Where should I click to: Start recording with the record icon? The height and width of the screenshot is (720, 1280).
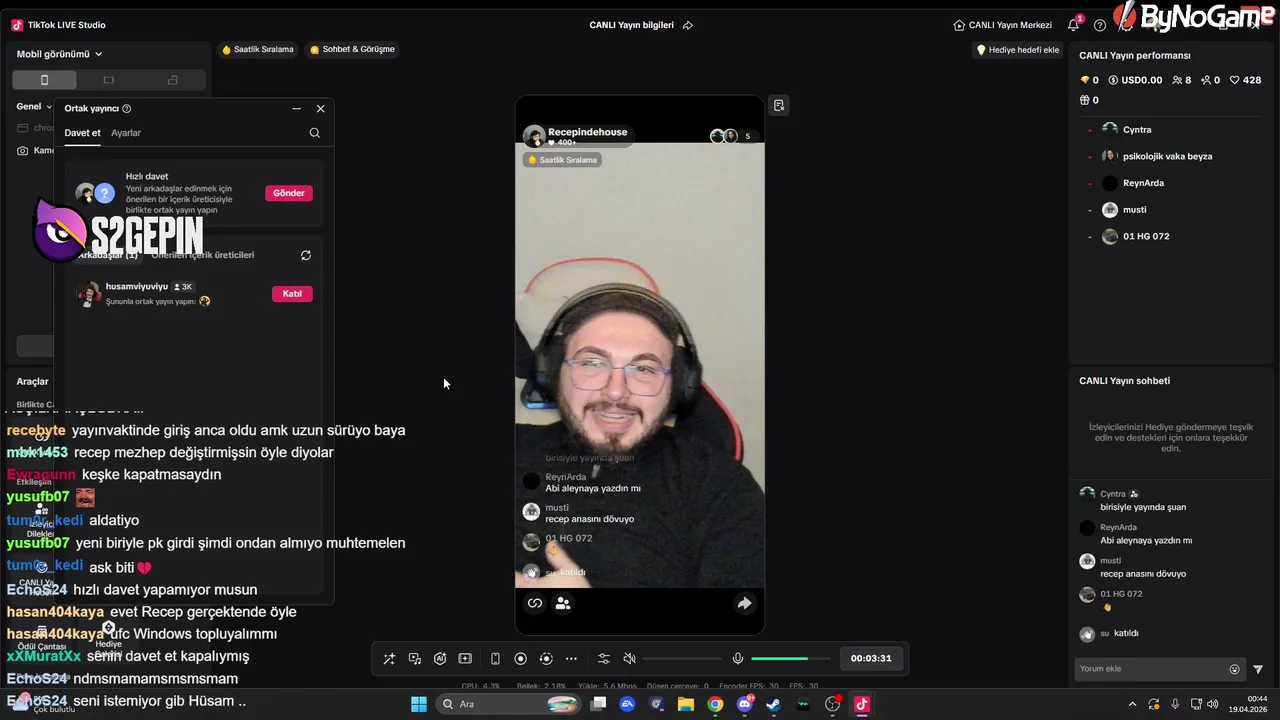pos(520,659)
